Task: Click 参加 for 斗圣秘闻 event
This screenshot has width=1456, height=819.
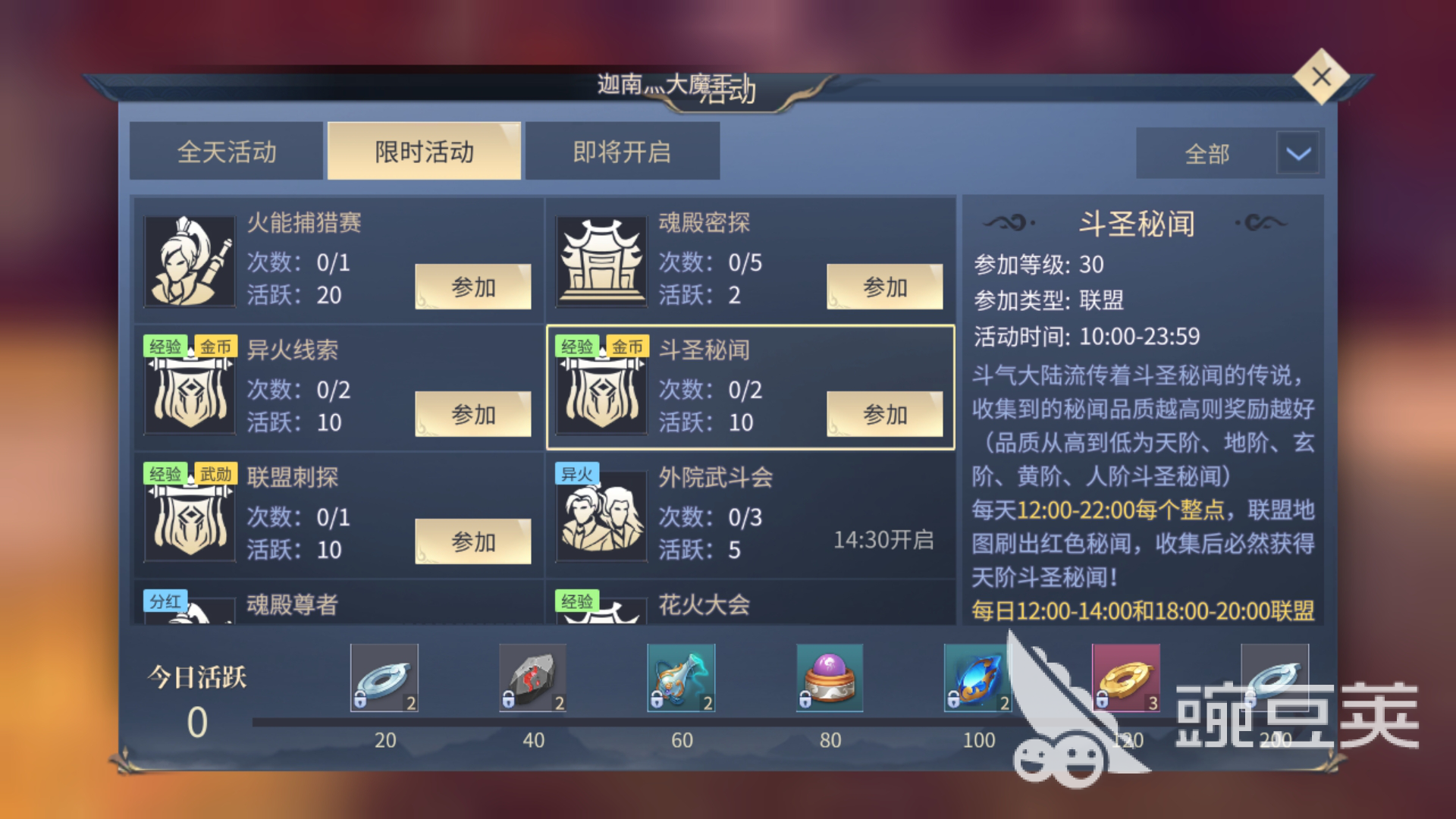Action: (x=885, y=414)
